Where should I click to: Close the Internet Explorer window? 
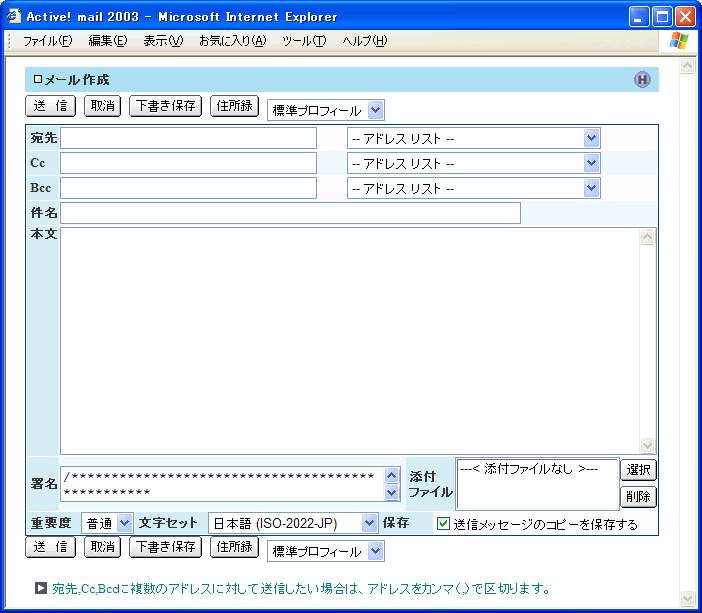click(x=685, y=17)
